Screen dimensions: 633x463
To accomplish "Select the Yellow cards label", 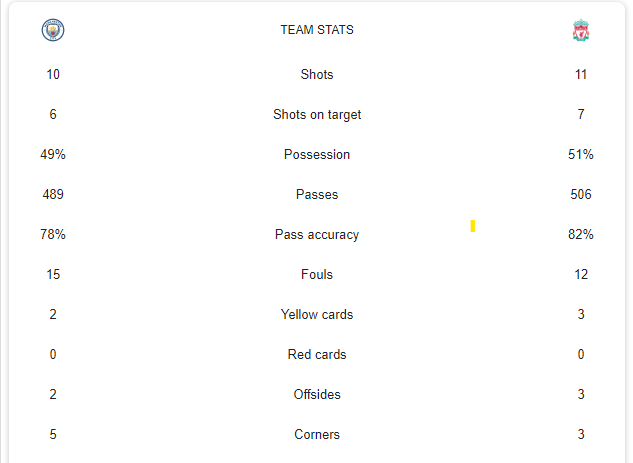I will click(x=317, y=314).
